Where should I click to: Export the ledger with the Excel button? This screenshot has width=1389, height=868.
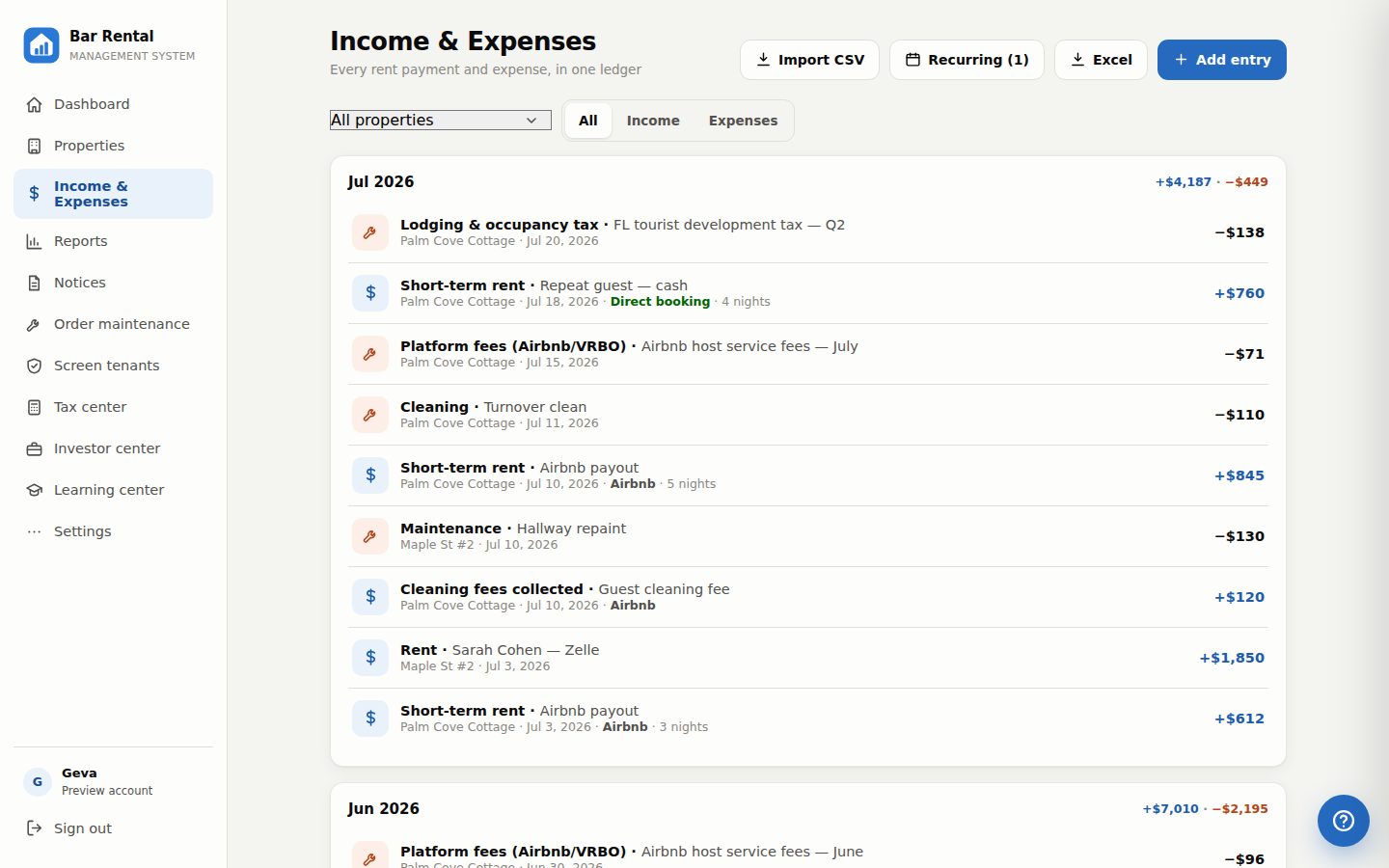(x=1101, y=60)
